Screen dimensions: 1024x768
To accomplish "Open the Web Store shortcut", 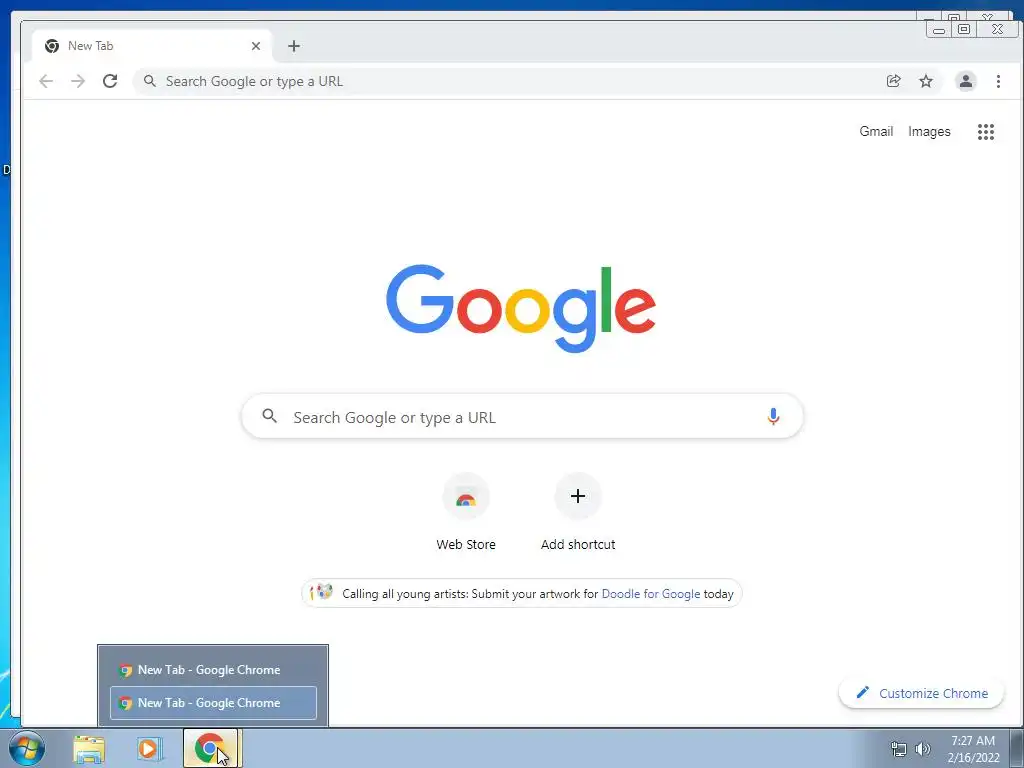I will [x=466, y=513].
